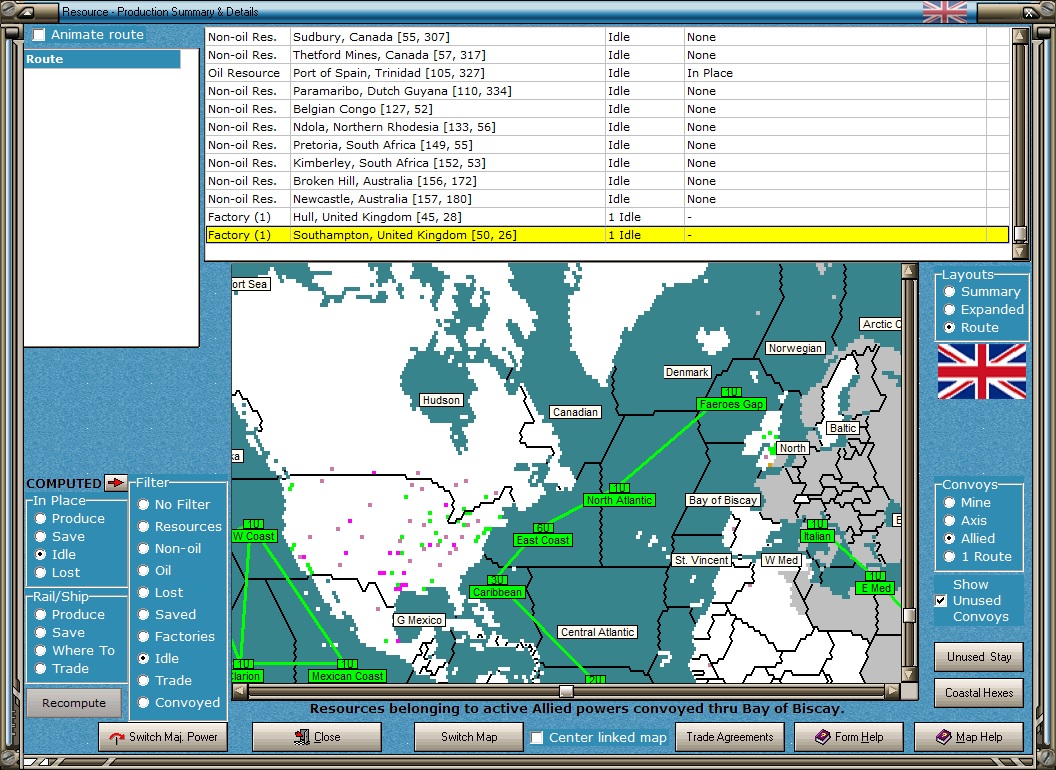Click the small Union Jack in title bar

[x=944, y=12]
